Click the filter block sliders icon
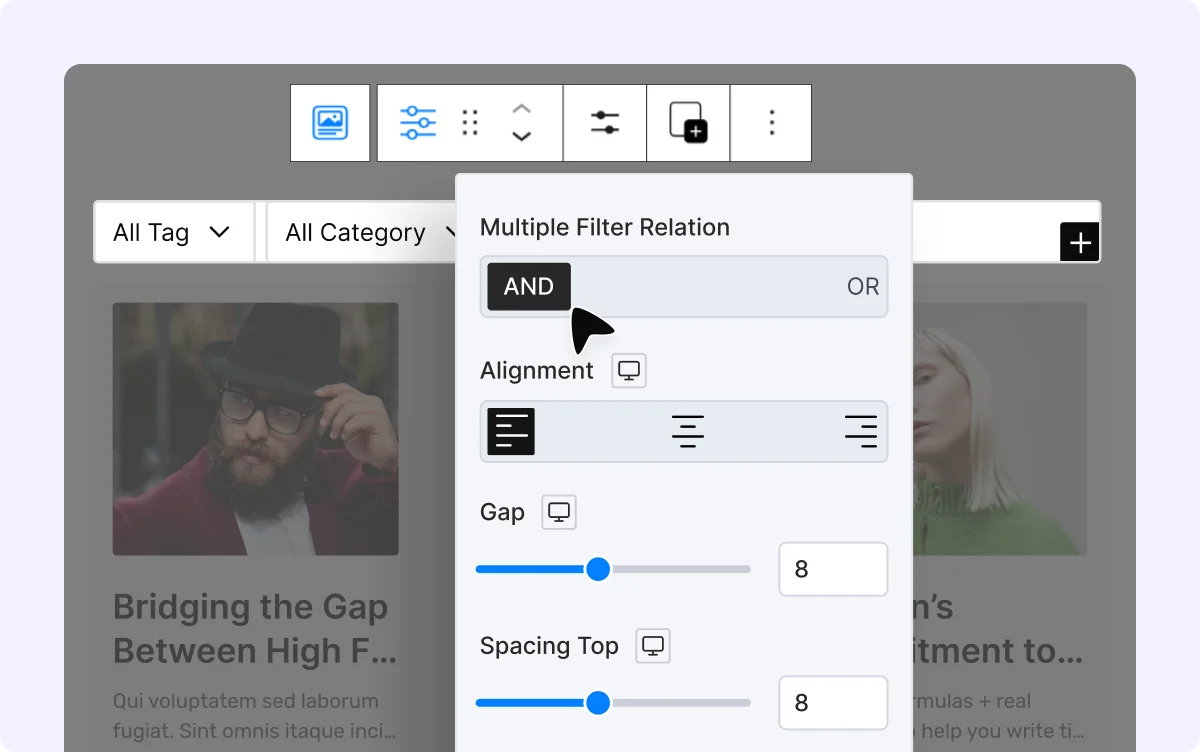1200x752 pixels. 418,123
